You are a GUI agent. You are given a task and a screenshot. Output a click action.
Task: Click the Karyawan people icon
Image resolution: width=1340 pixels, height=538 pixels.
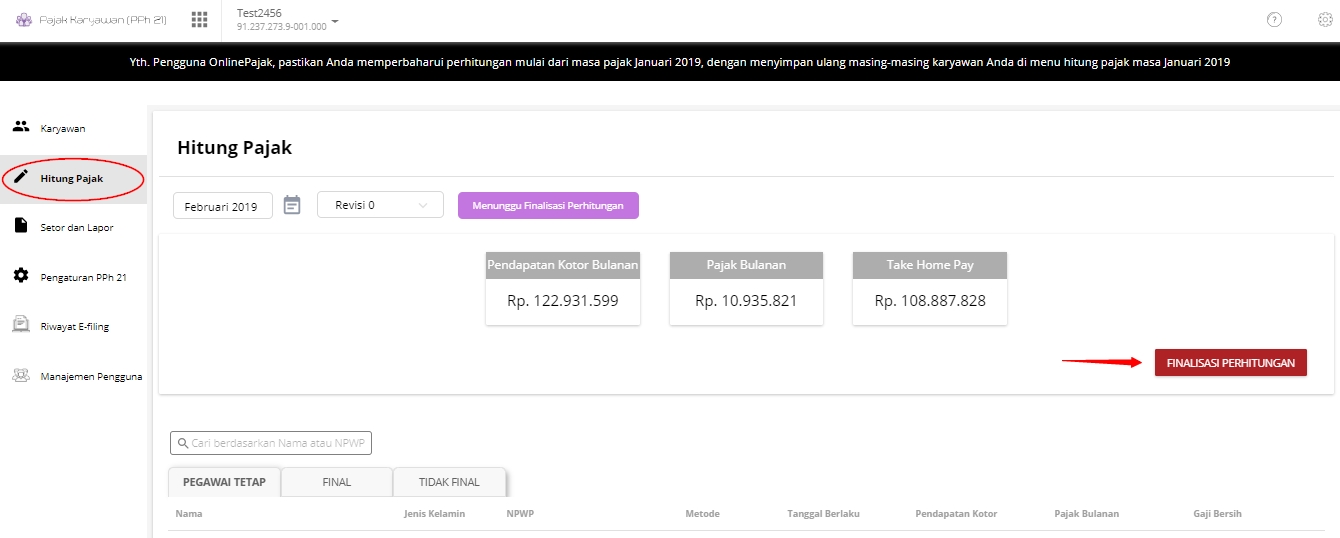tap(20, 127)
